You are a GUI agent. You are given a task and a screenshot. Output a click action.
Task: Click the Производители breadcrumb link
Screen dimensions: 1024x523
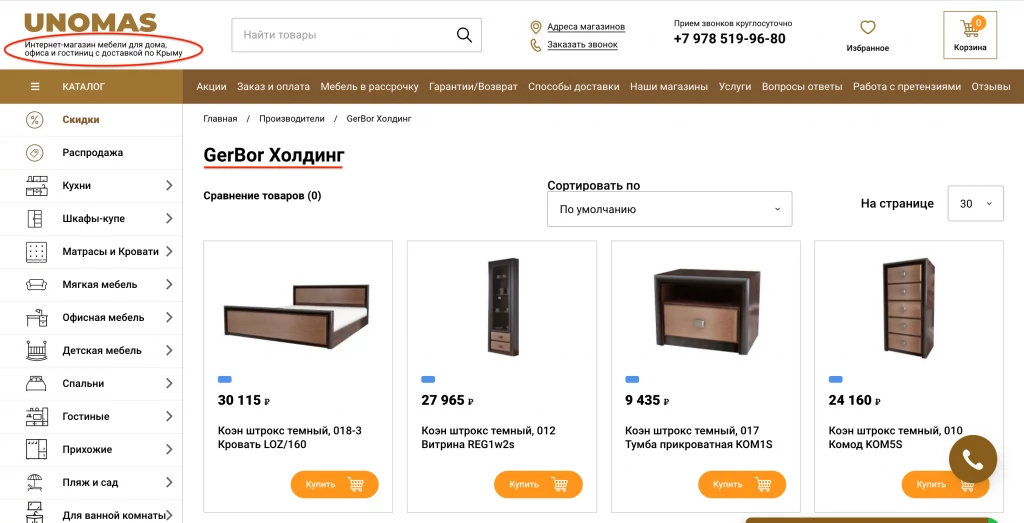coord(291,119)
